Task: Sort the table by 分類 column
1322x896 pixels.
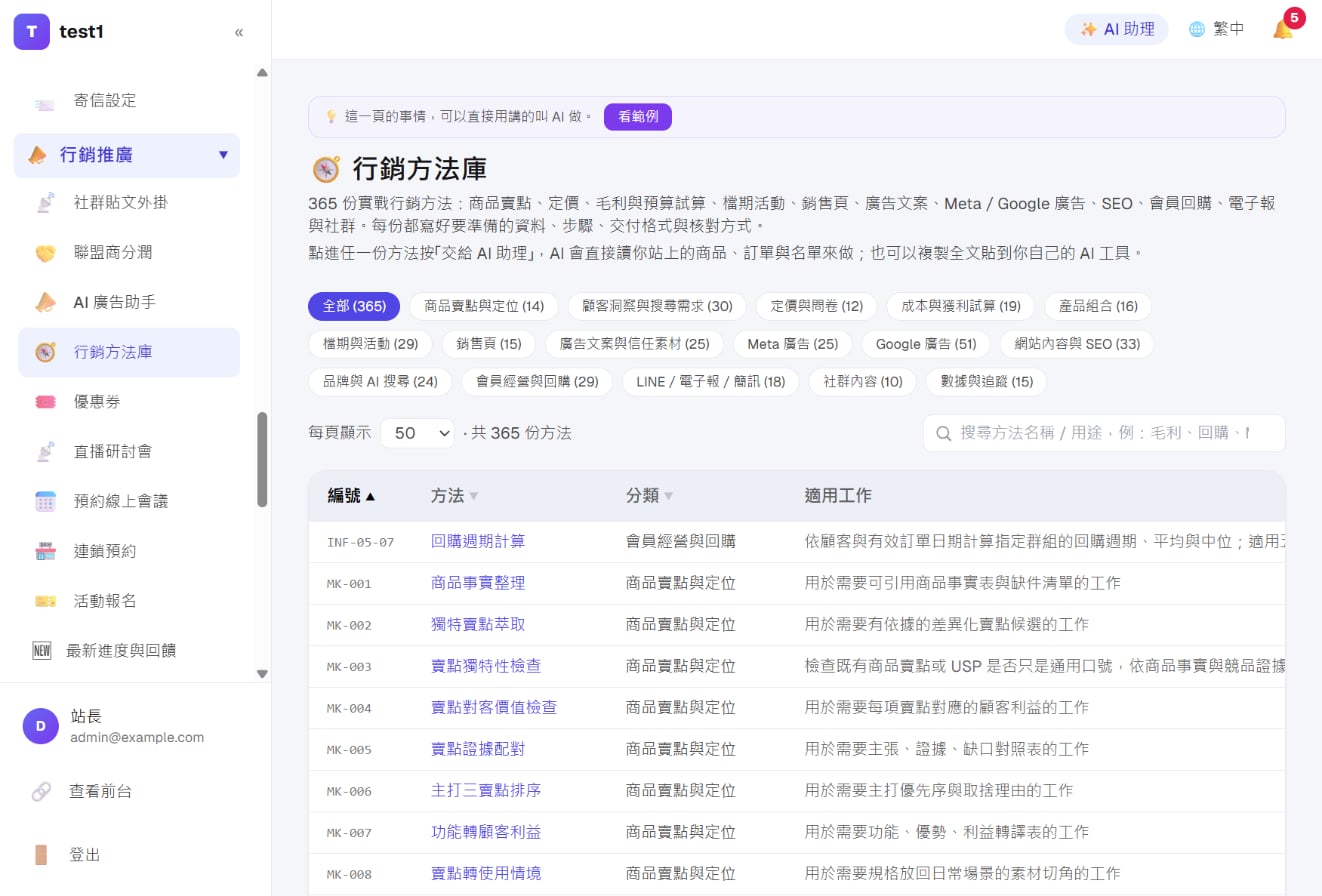Action: coord(649,496)
